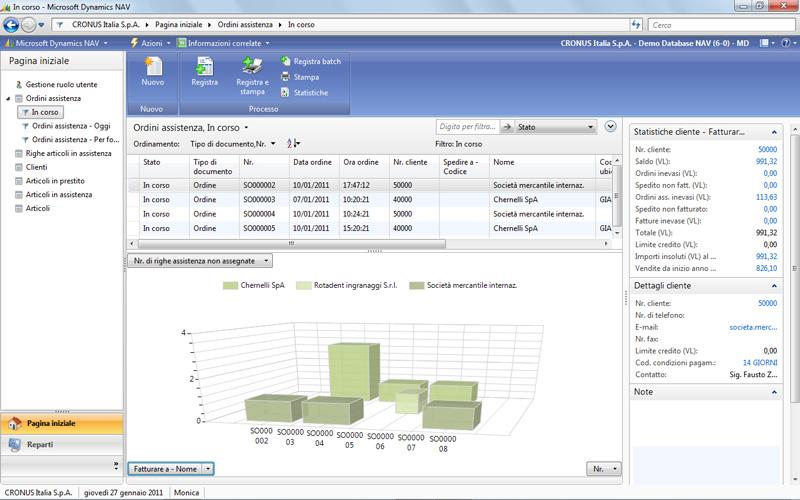
Task: Select Ordini assistenza - Per fo... view
Action: (76, 139)
